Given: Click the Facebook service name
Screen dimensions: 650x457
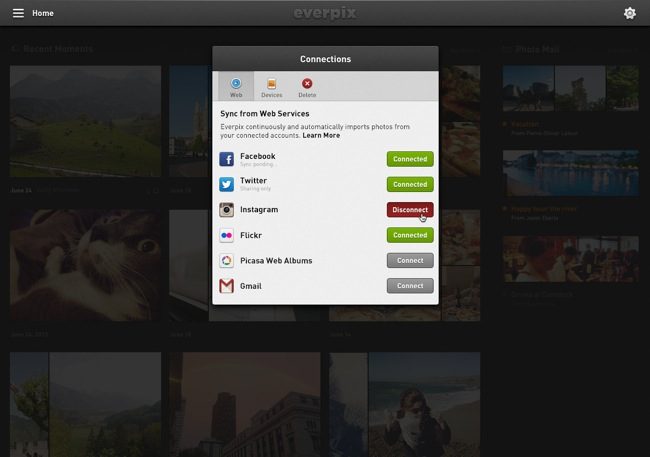Looking at the screenshot, I should 258,156.
